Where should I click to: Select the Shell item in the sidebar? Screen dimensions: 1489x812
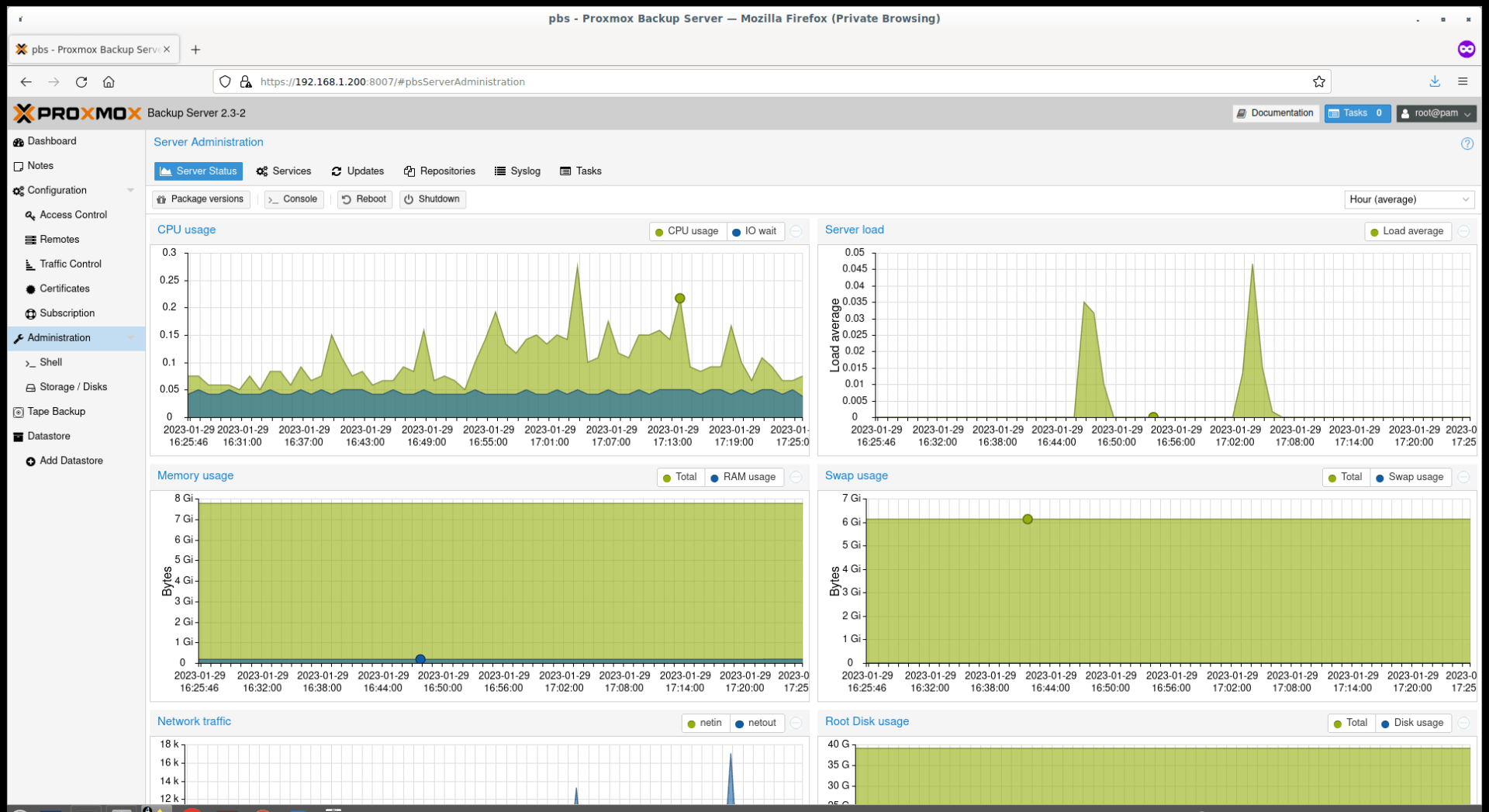click(x=51, y=362)
